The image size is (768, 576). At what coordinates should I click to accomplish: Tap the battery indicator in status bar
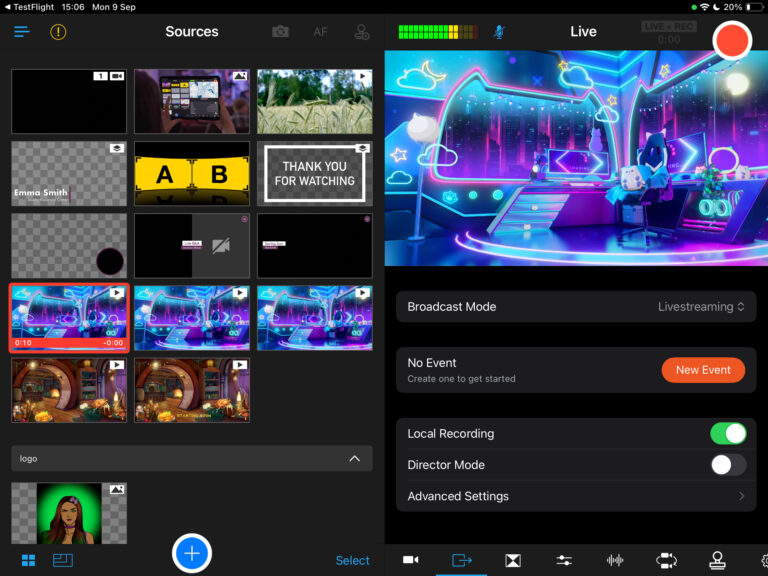point(755,7)
